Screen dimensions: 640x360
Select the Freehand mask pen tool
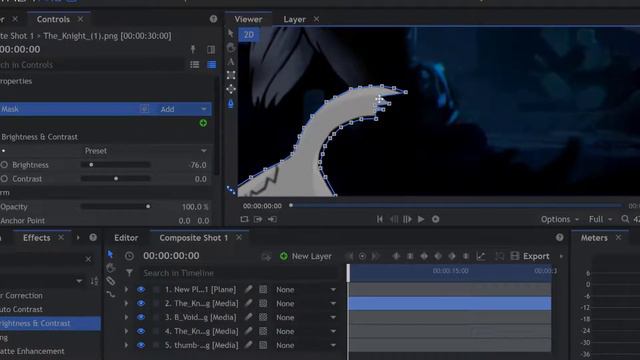click(x=231, y=104)
